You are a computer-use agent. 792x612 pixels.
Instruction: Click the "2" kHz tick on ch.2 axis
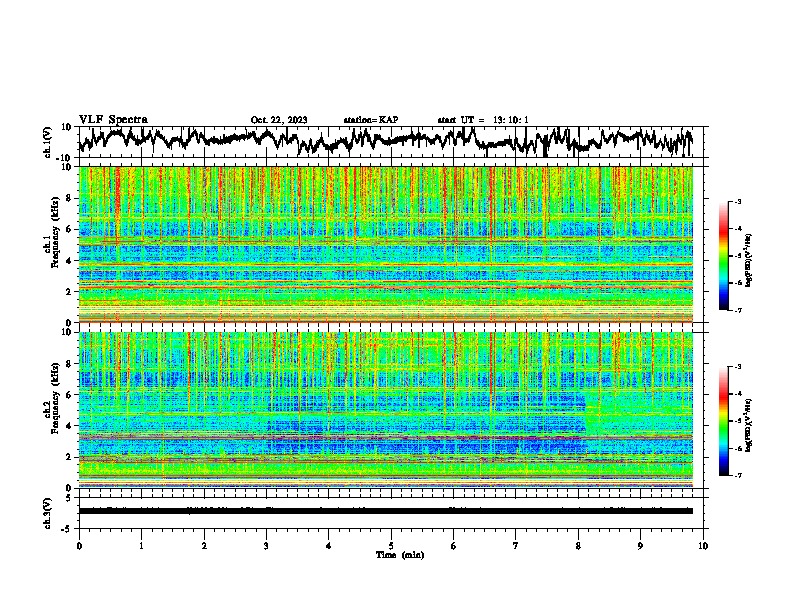coord(69,457)
